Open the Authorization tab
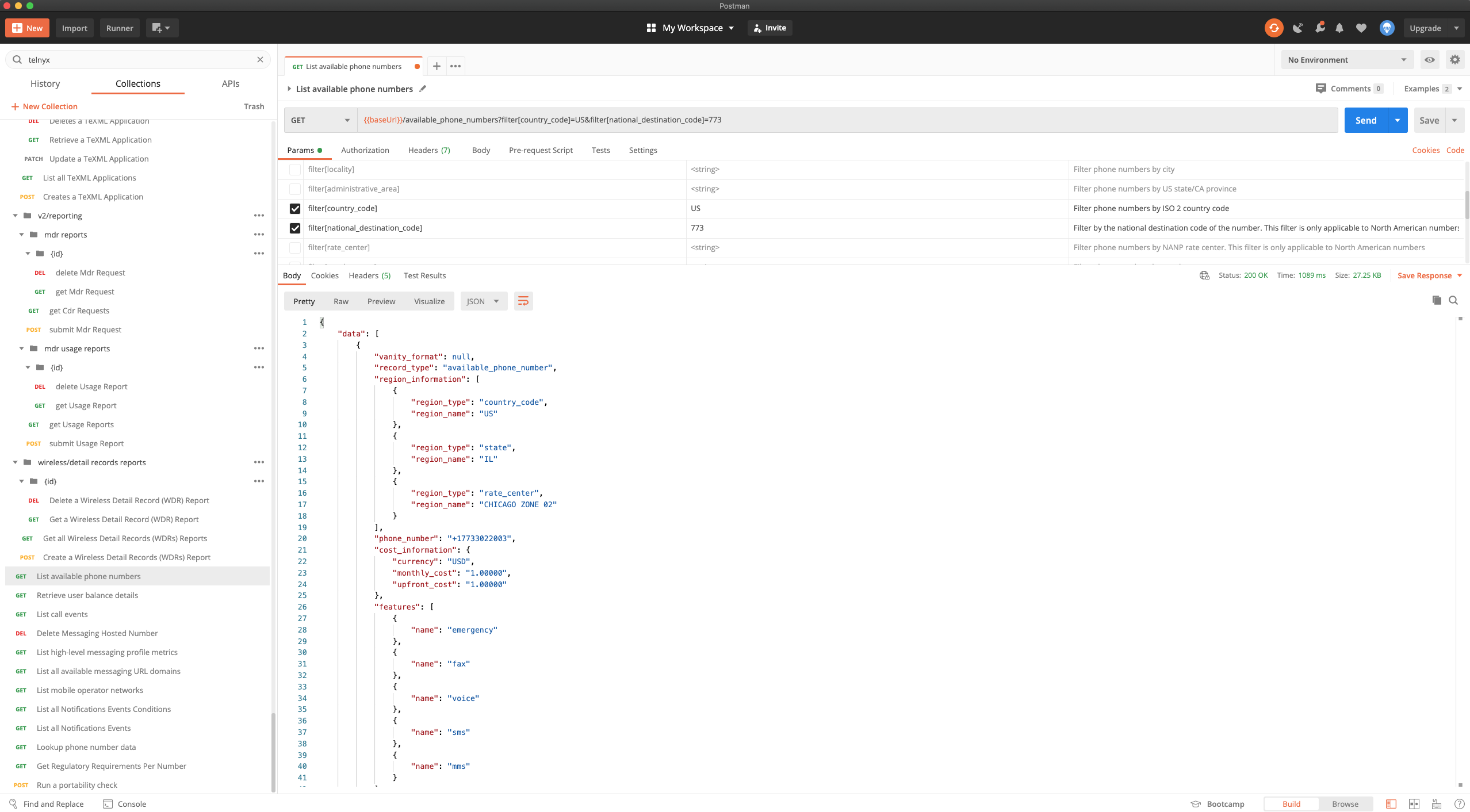 [x=365, y=150]
